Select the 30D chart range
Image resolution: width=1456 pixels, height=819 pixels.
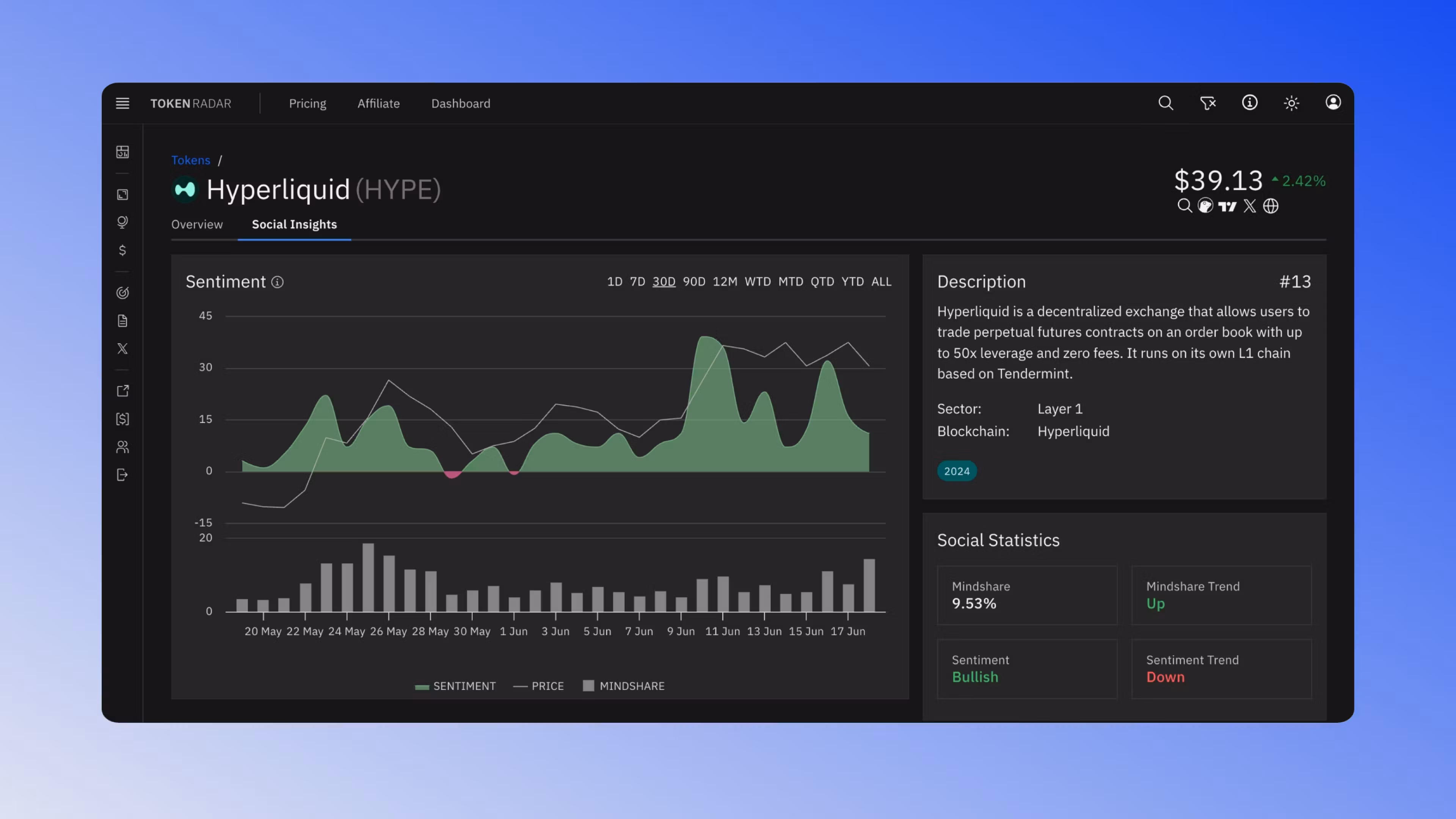664,281
